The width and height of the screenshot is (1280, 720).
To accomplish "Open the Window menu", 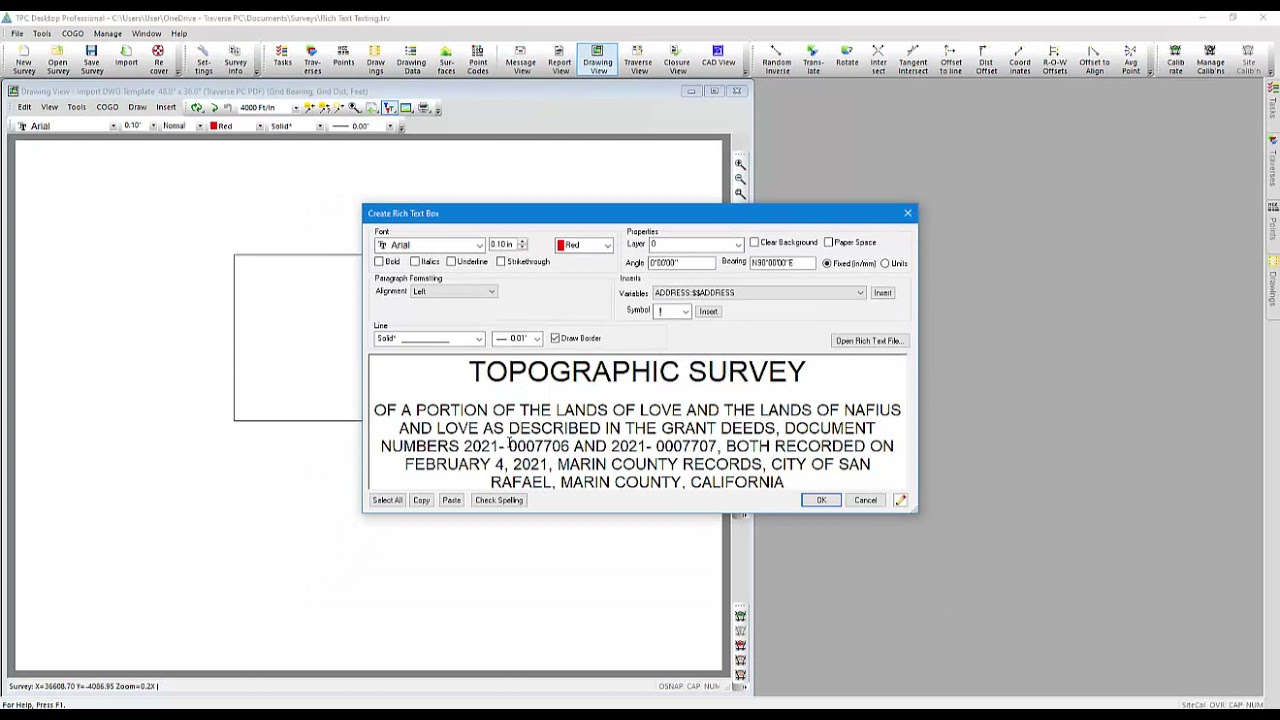I will pyautogui.click(x=146, y=34).
